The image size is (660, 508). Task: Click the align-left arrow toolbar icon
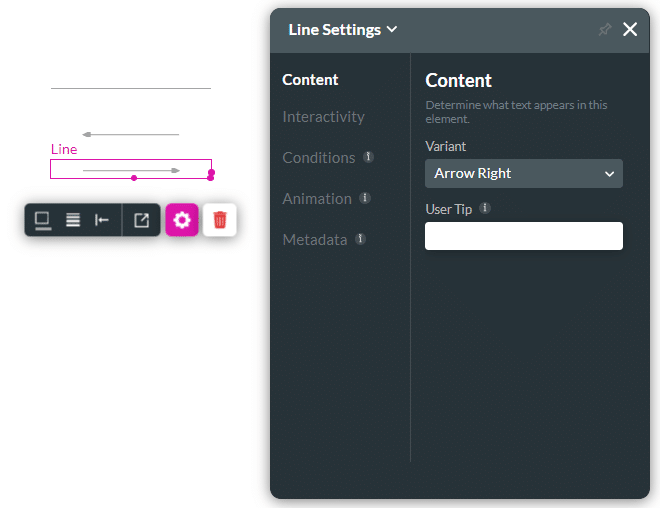(102, 220)
